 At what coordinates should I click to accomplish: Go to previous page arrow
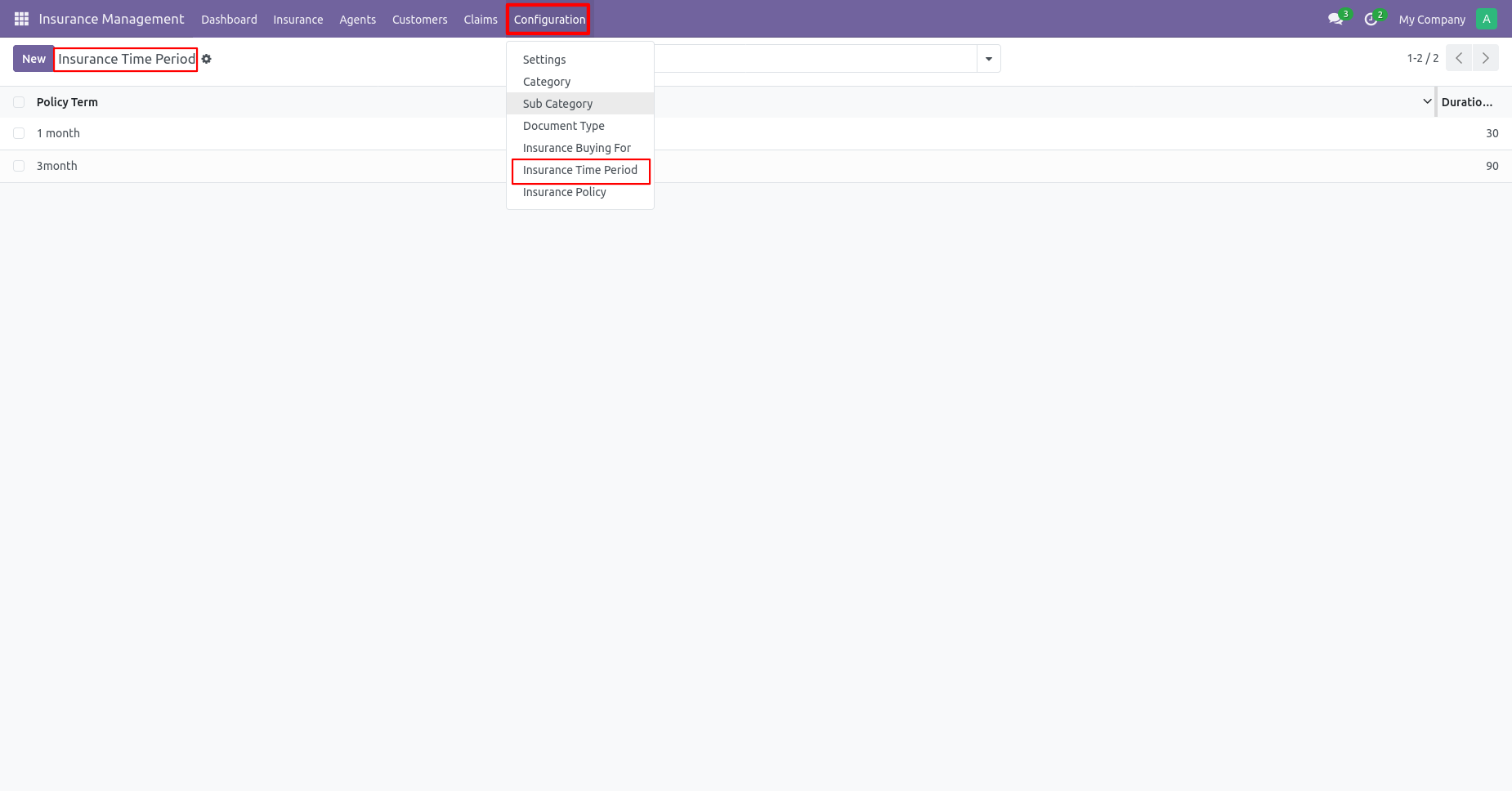1459,58
